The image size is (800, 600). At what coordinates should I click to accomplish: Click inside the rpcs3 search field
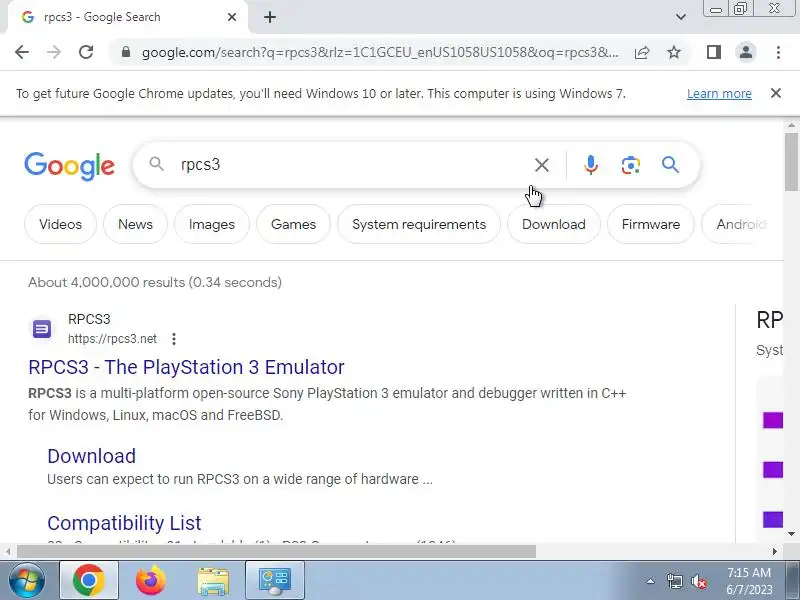tap(352, 165)
